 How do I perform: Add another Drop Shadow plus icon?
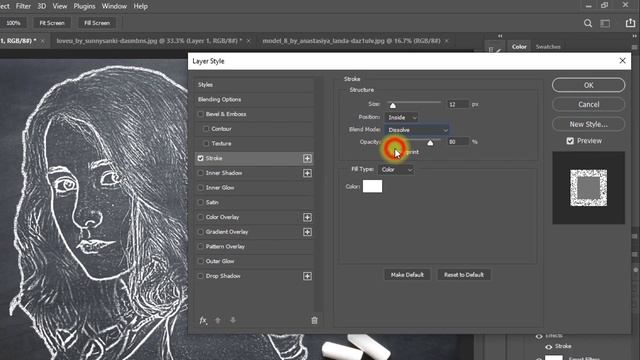[307, 276]
